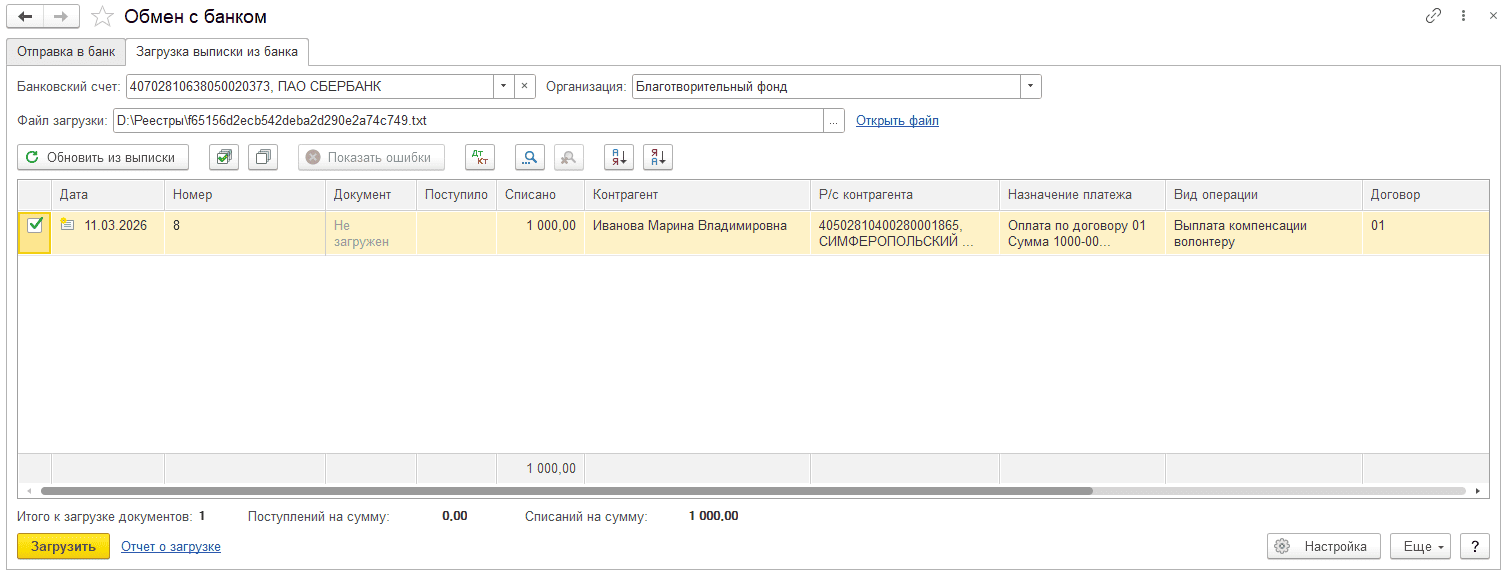This screenshot has width=1509, height=577.
Task: Sort the list ascending А-Я
Action: click(x=619, y=157)
